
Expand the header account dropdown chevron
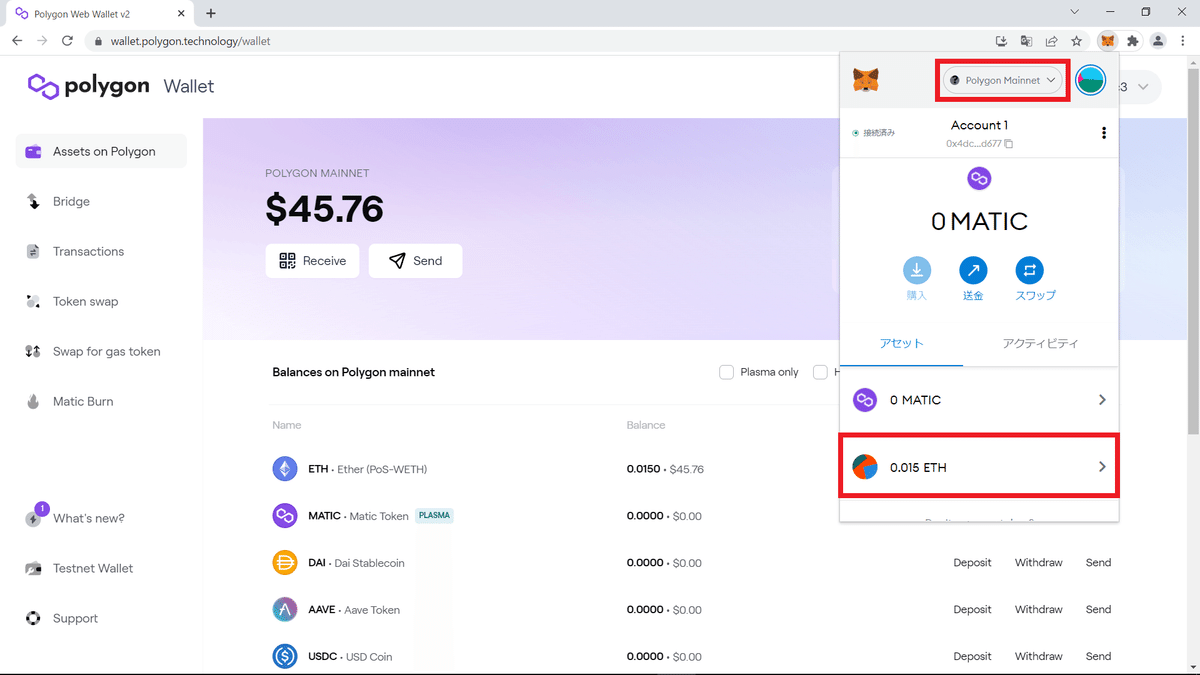[1143, 87]
